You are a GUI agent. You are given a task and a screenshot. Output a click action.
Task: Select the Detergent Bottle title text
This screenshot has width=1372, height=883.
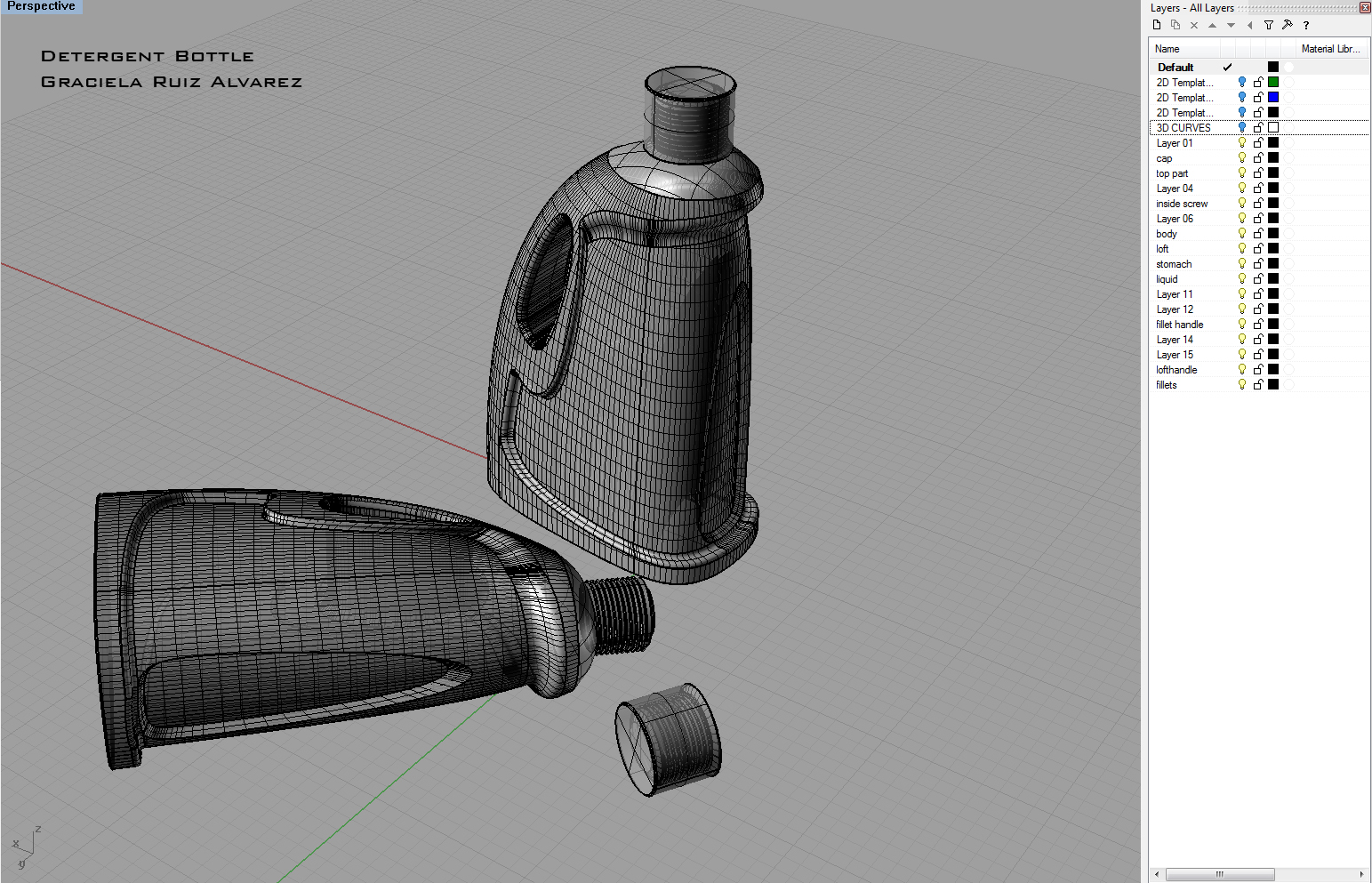(148, 56)
